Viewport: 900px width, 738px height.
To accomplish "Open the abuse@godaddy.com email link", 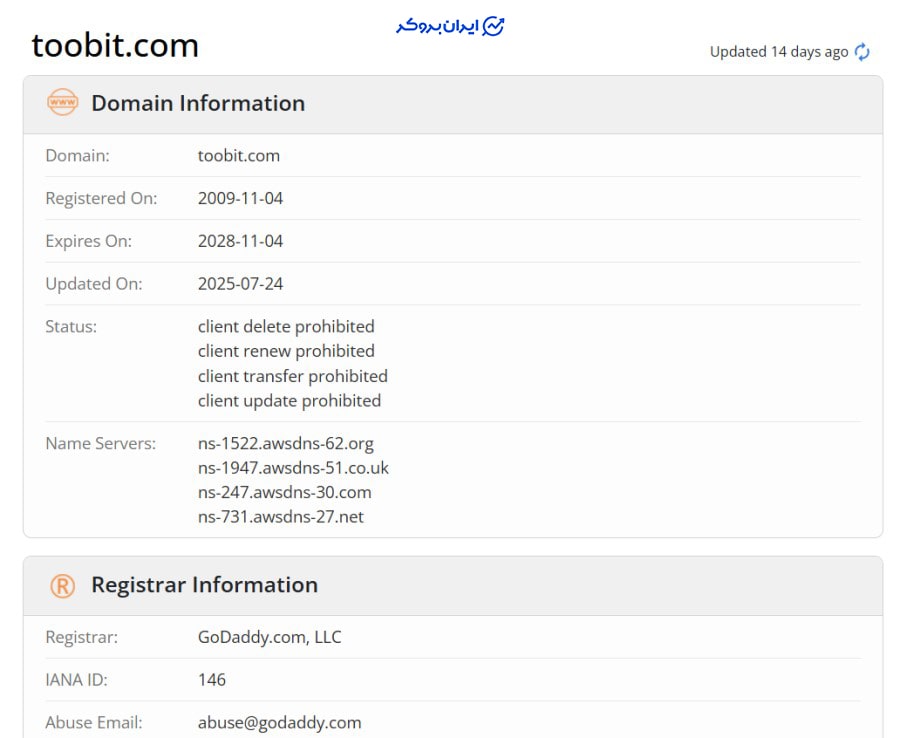I will [x=279, y=722].
